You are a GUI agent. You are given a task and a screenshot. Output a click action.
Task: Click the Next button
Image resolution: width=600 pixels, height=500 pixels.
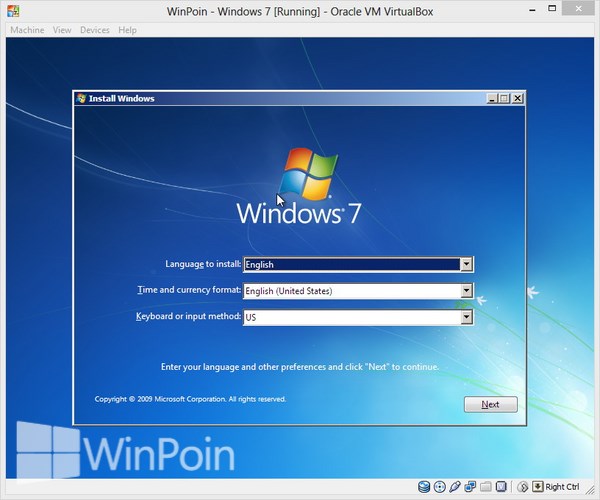(x=491, y=404)
